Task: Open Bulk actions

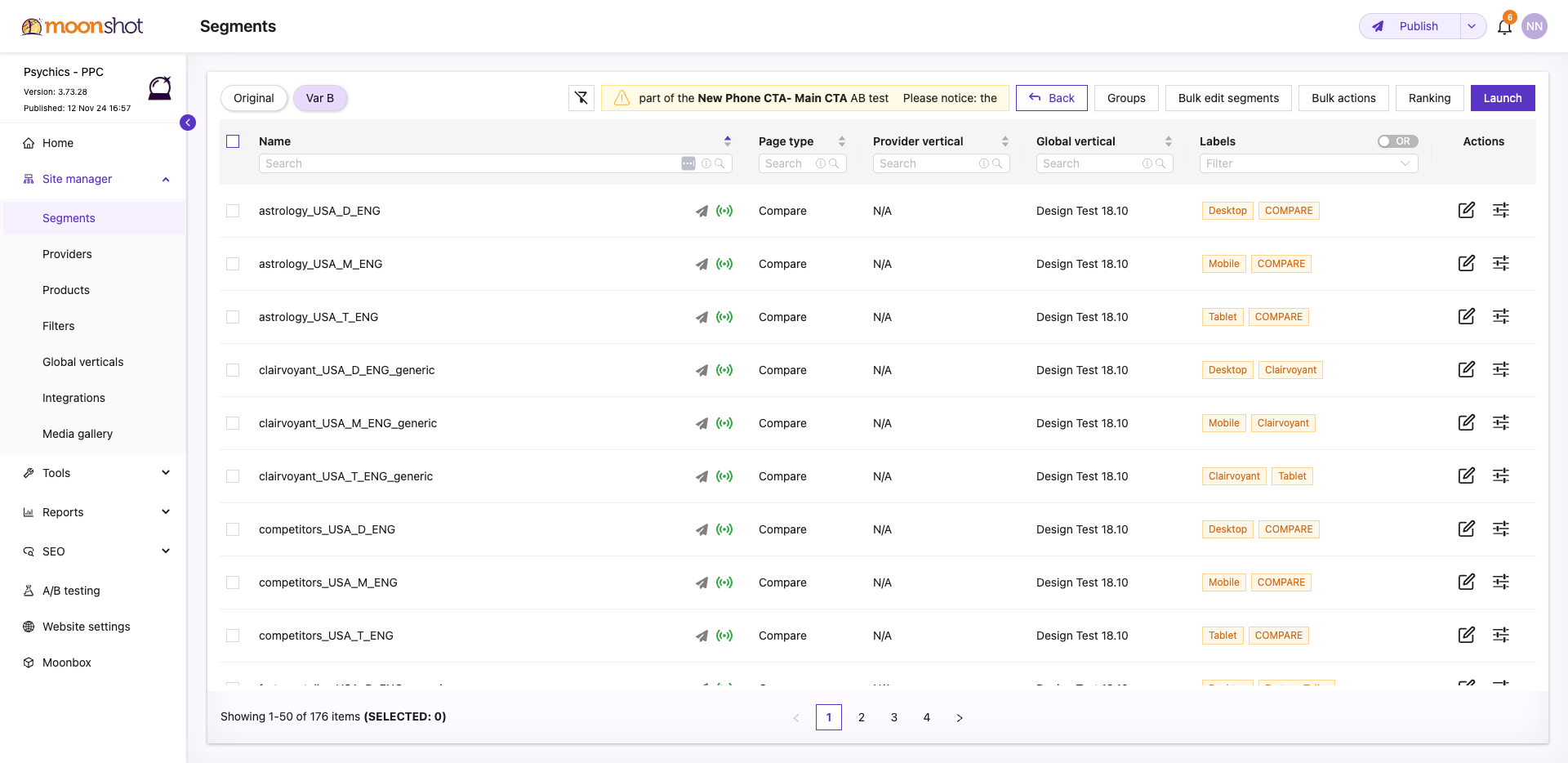Action: tap(1343, 98)
